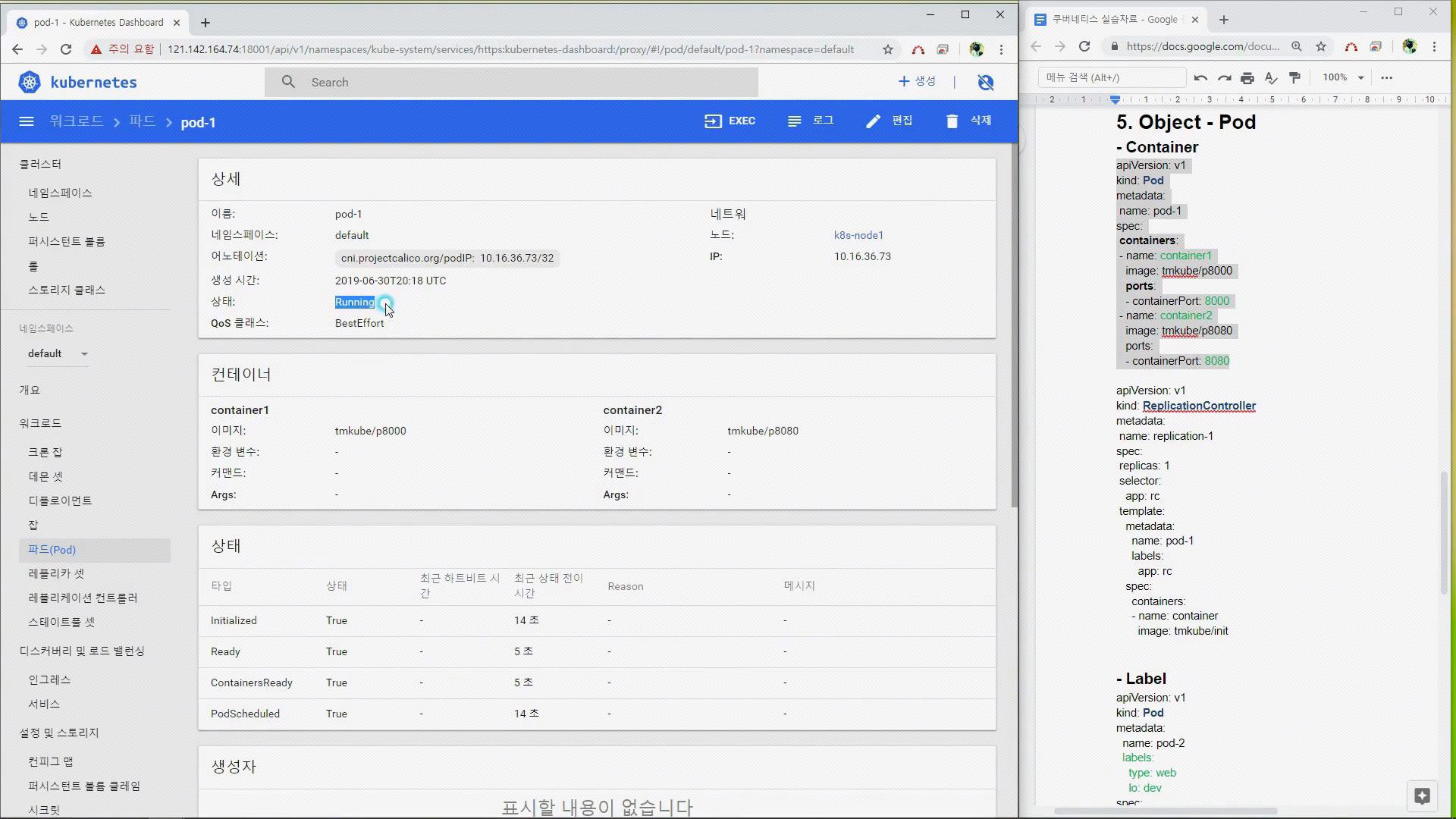This screenshot has height=819, width=1456.
Task: Select 디플로이먼트 in the sidebar
Action: point(60,501)
